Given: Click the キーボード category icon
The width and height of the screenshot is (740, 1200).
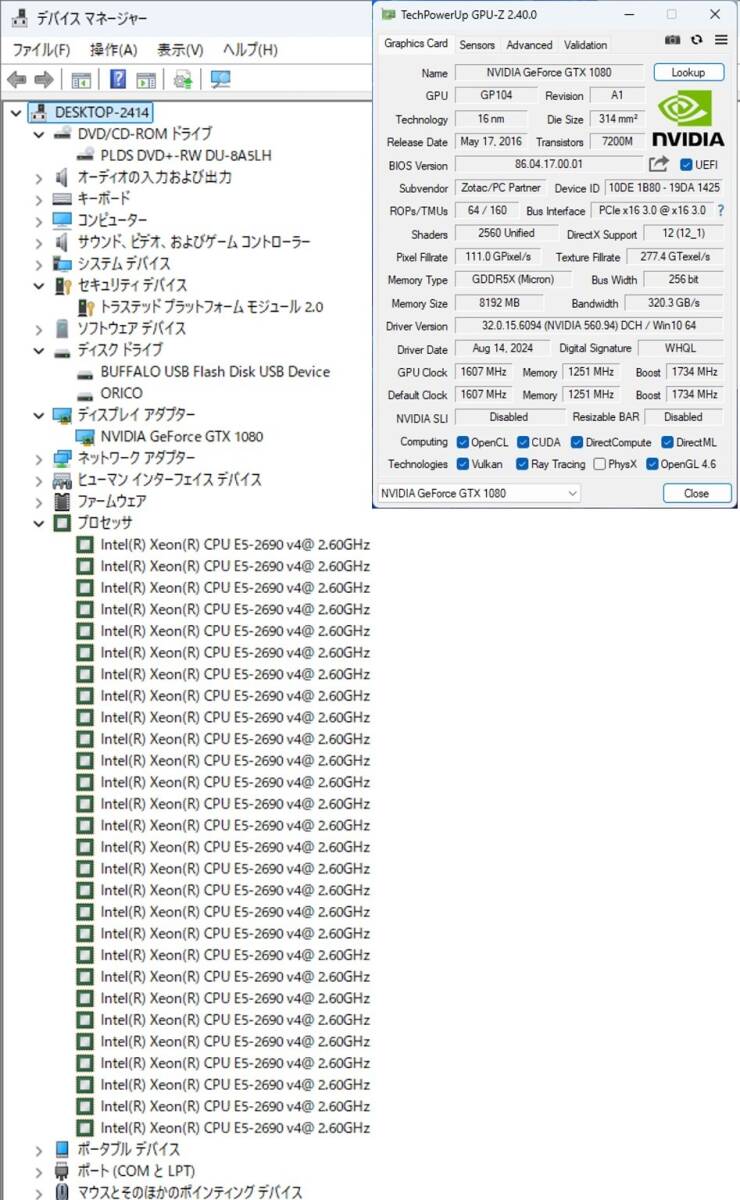Looking at the screenshot, I should pos(62,198).
